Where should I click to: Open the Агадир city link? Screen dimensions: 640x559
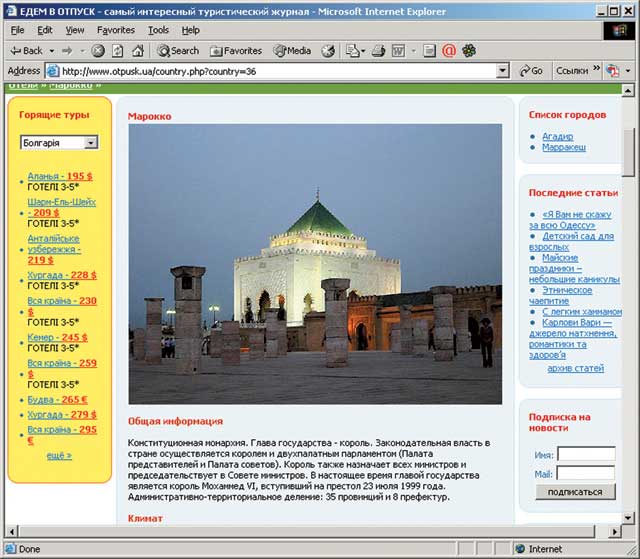557,136
